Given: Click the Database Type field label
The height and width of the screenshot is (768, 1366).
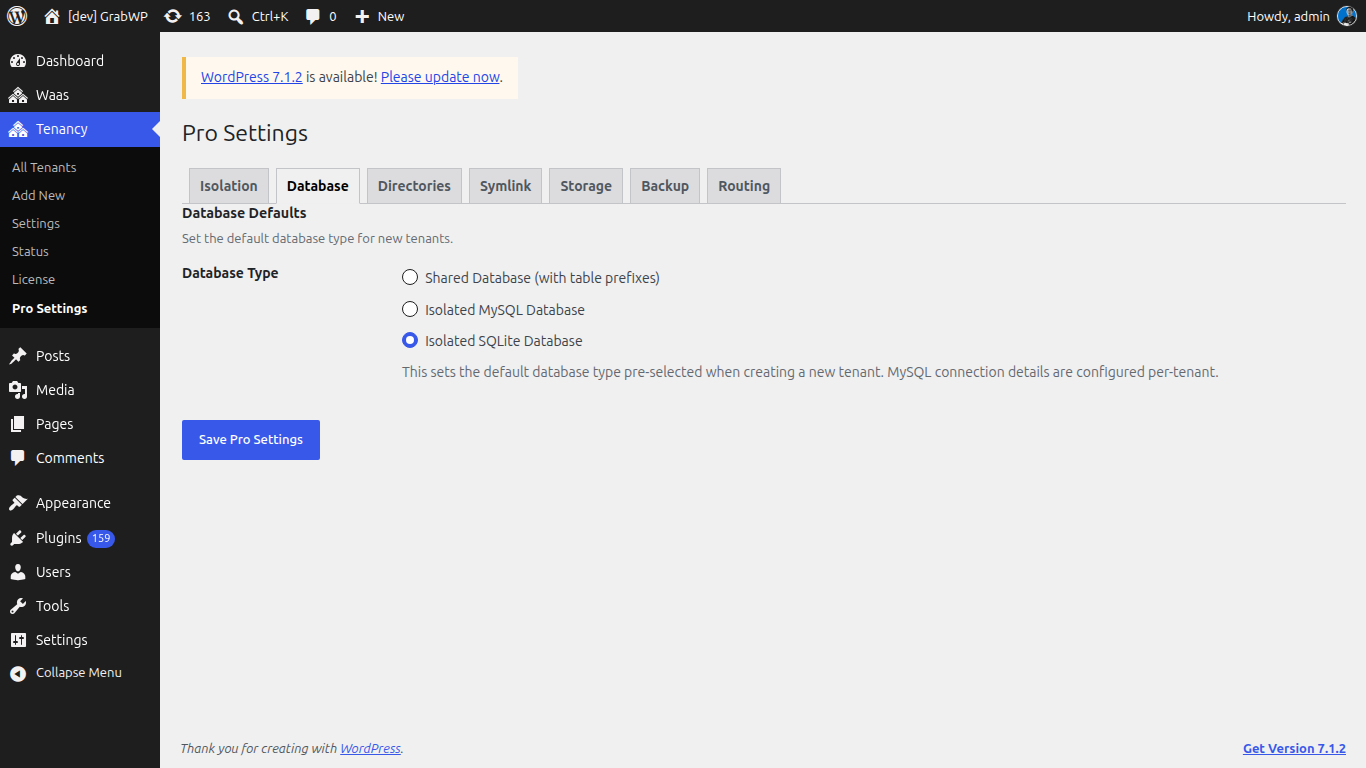Looking at the screenshot, I should tap(230, 273).
